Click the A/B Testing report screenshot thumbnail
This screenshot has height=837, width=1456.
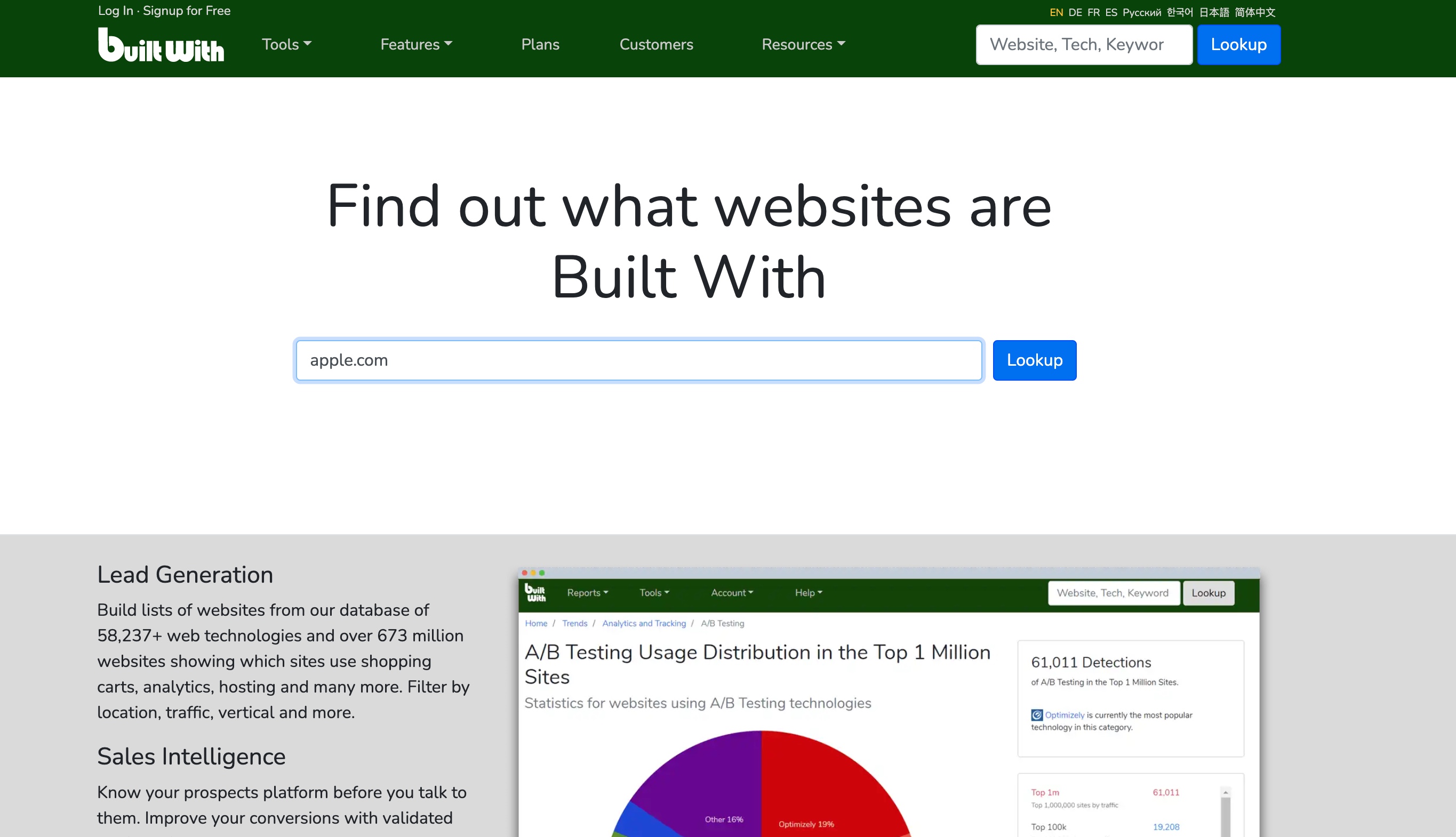coord(889,702)
